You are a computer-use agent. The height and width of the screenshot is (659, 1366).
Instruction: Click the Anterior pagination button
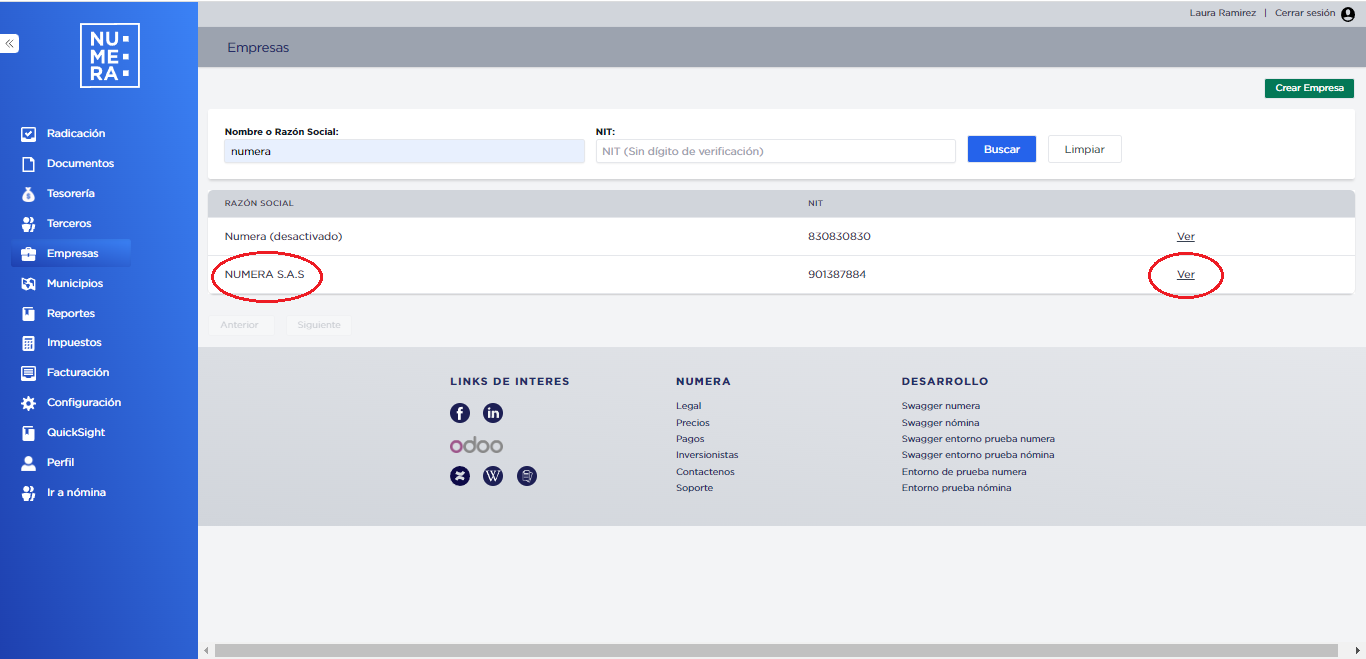pos(240,325)
